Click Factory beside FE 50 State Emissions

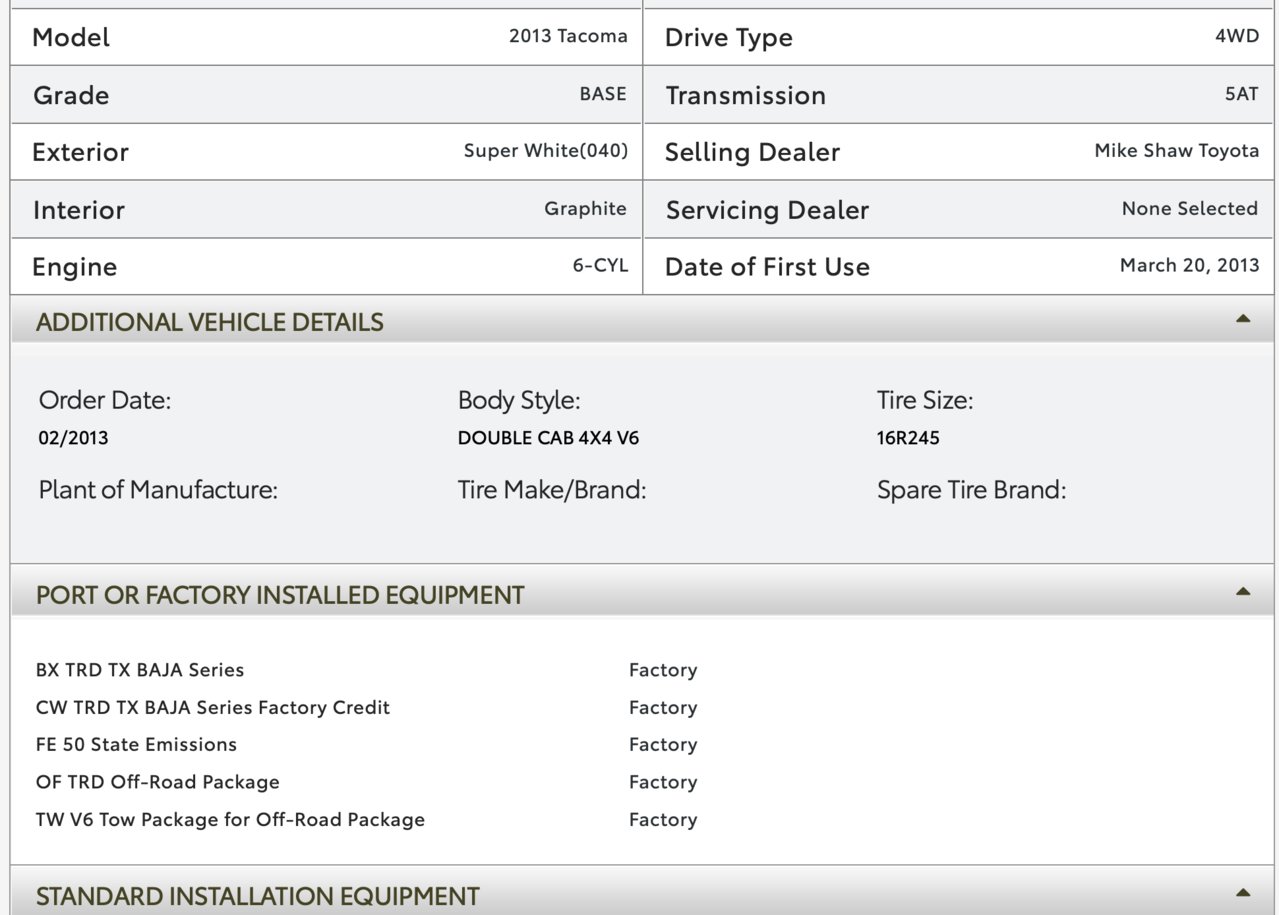(663, 745)
